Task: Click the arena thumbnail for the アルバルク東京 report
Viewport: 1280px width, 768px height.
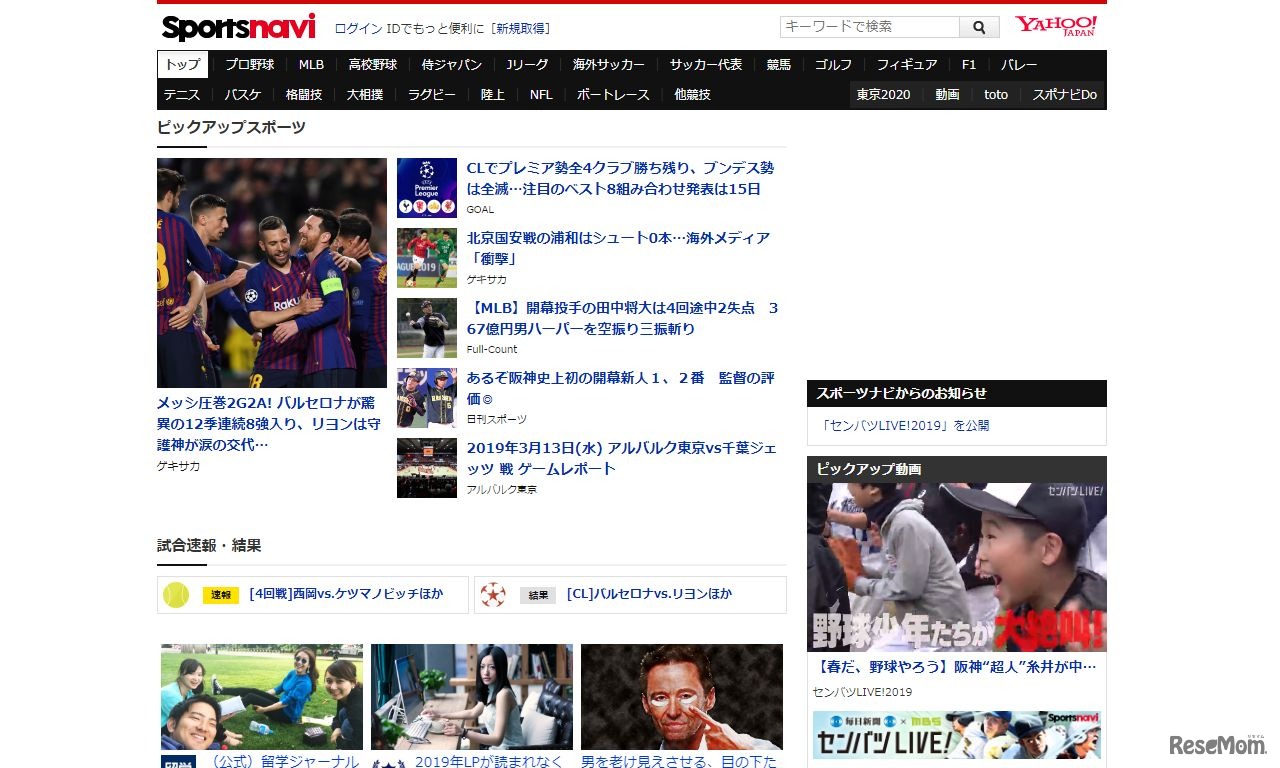Action: tap(427, 468)
